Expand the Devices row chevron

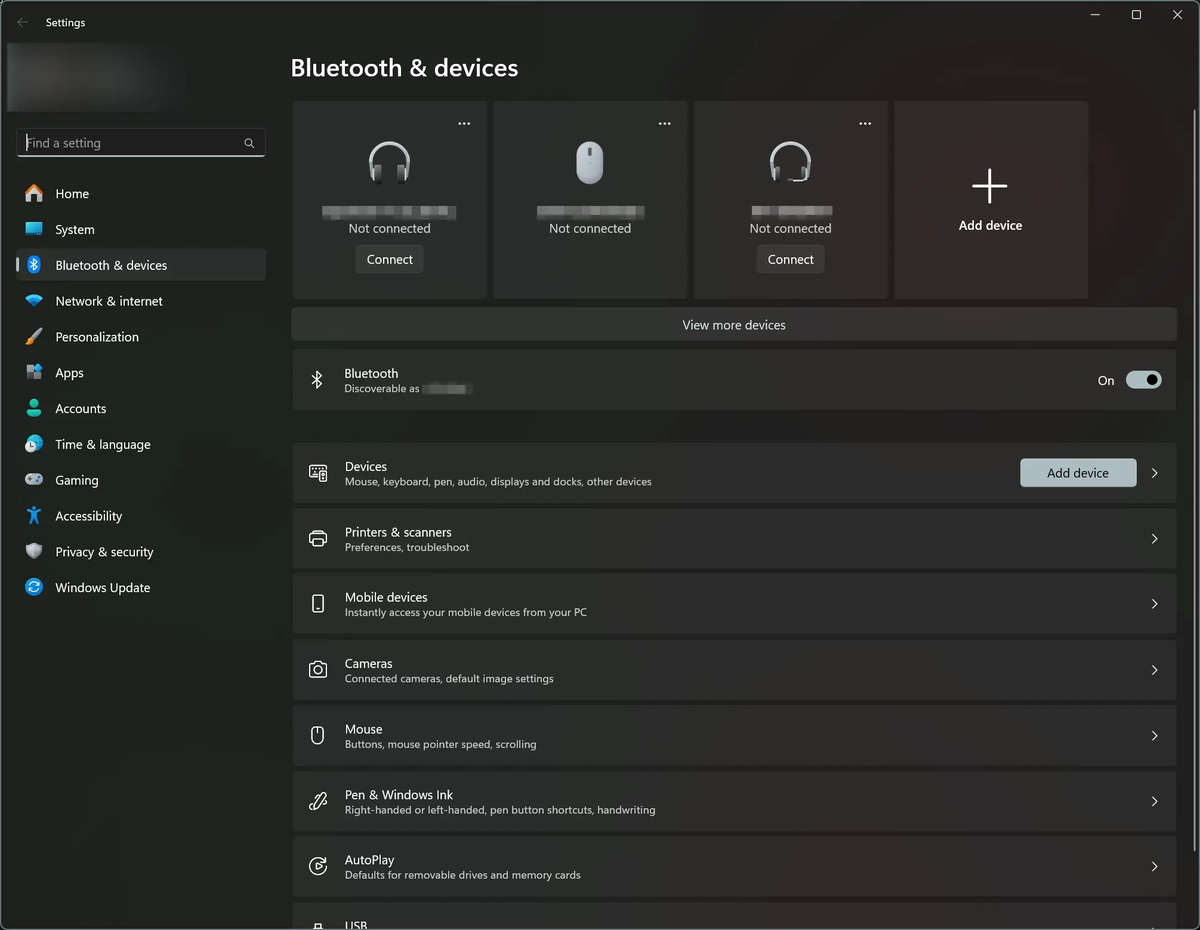tap(1155, 473)
